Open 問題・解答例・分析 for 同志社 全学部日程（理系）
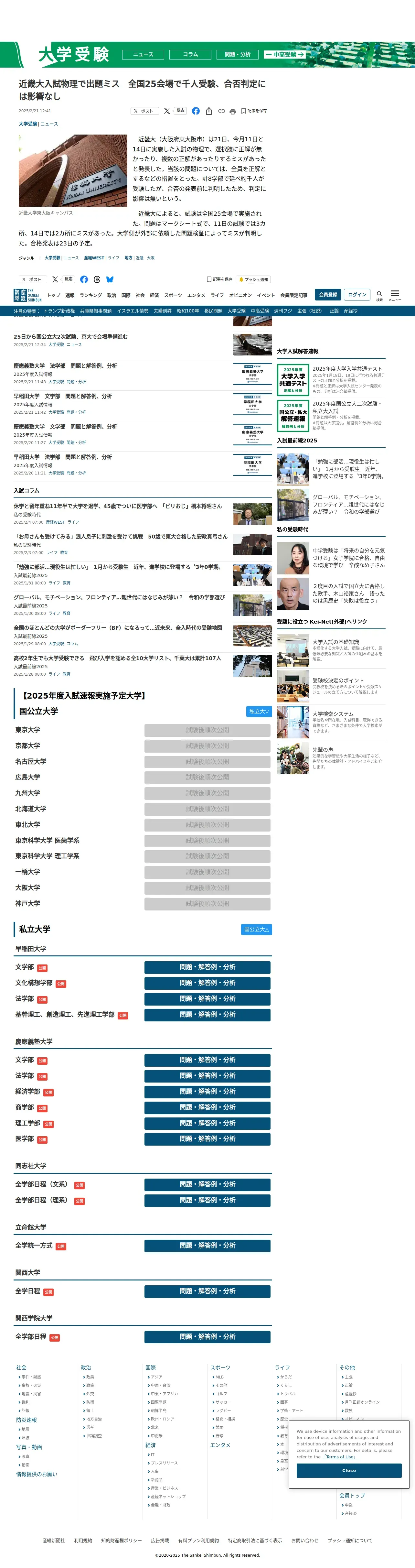Image resolution: width=415 pixels, height=1568 pixels. click(x=207, y=1201)
